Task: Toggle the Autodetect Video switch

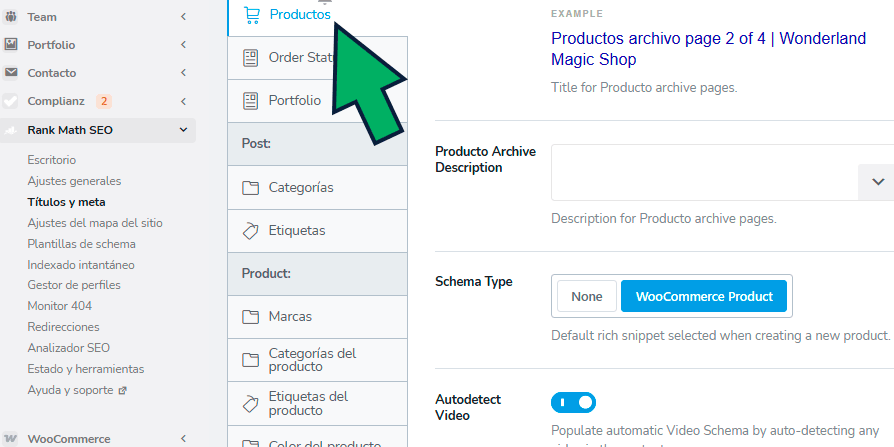Action: tap(573, 403)
